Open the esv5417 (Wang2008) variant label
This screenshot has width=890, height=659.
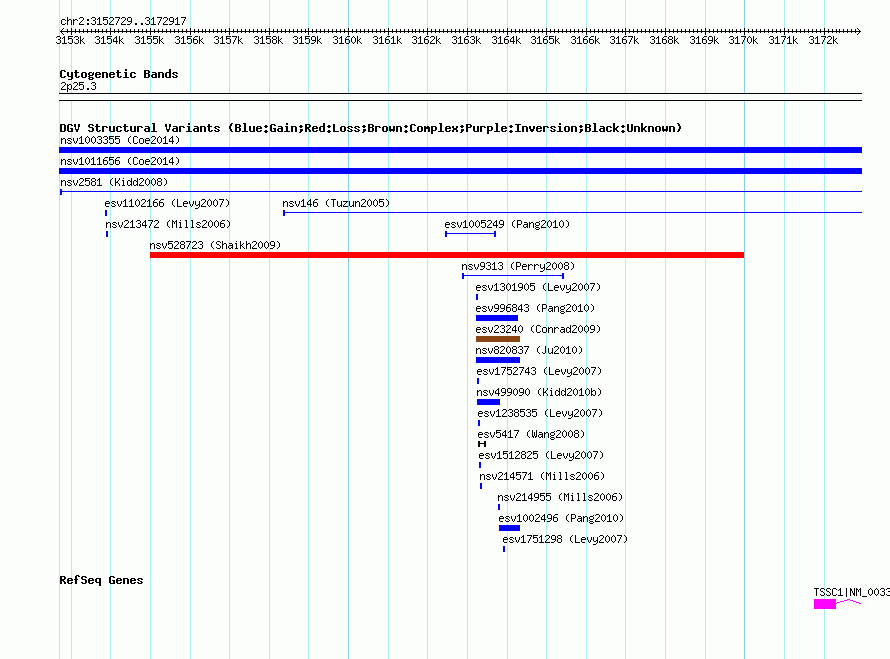point(530,434)
